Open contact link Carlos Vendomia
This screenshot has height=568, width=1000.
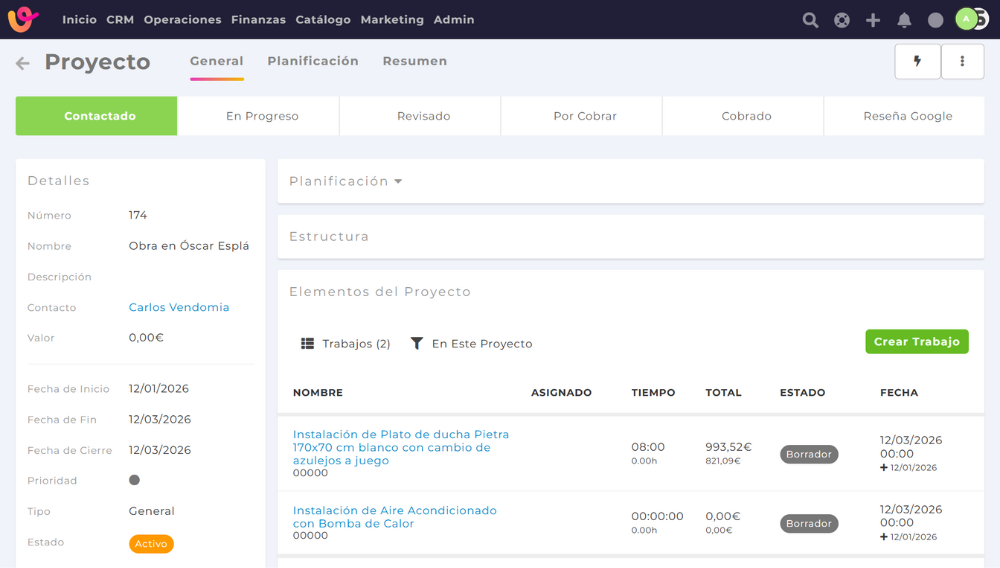pos(179,307)
